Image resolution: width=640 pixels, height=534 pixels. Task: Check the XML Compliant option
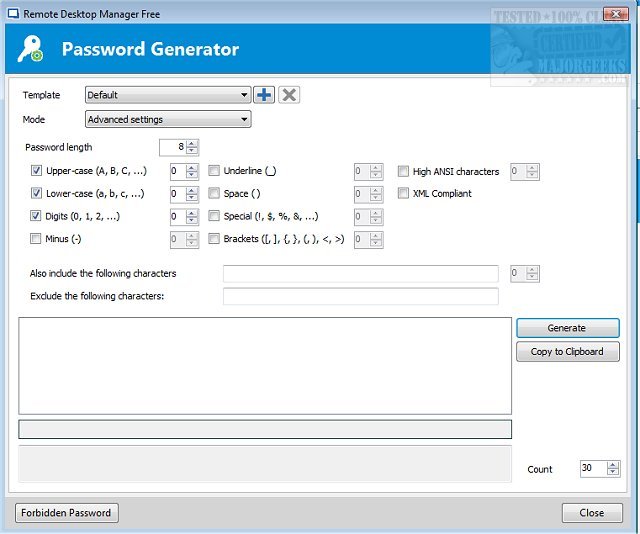pos(403,193)
